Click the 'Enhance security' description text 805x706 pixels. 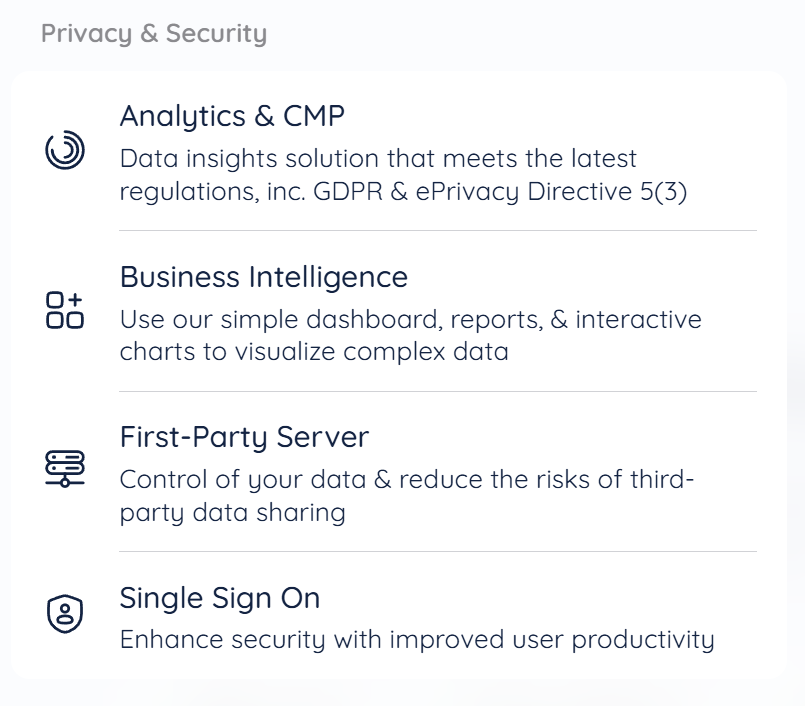pyautogui.click(x=417, y=640)
